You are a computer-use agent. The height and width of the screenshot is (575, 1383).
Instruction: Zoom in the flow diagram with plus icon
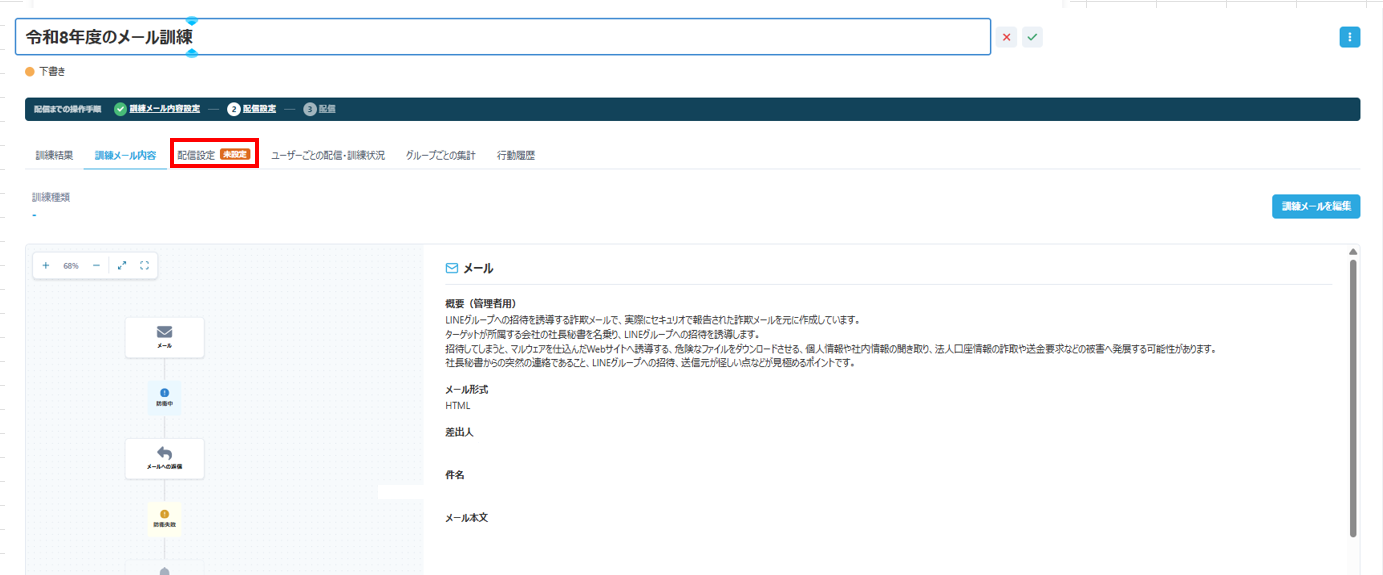(46, 266)
